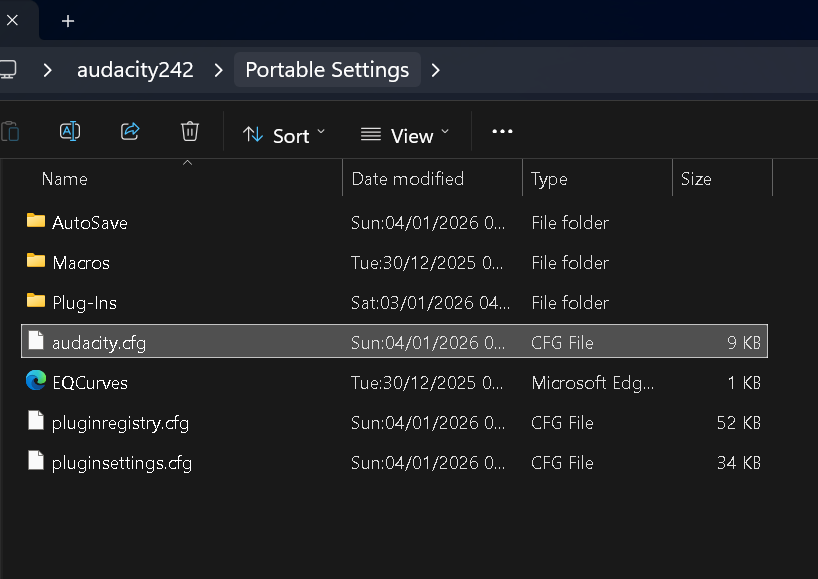Image resolution: width=818 pixels, height=579 pixels.
Task: Click the Rename icon in toolbar
Action: 70,131
